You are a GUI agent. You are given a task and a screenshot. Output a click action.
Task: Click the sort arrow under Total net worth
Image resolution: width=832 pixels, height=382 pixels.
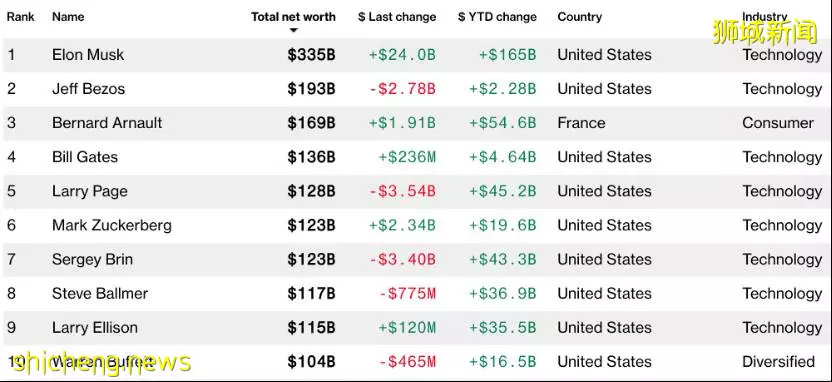[x=293, y=30]
